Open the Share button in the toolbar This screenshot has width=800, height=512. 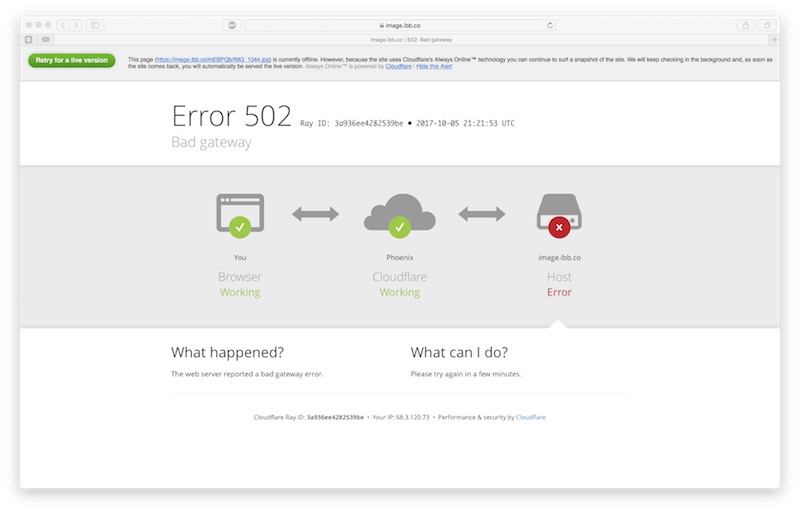point(746,25)
